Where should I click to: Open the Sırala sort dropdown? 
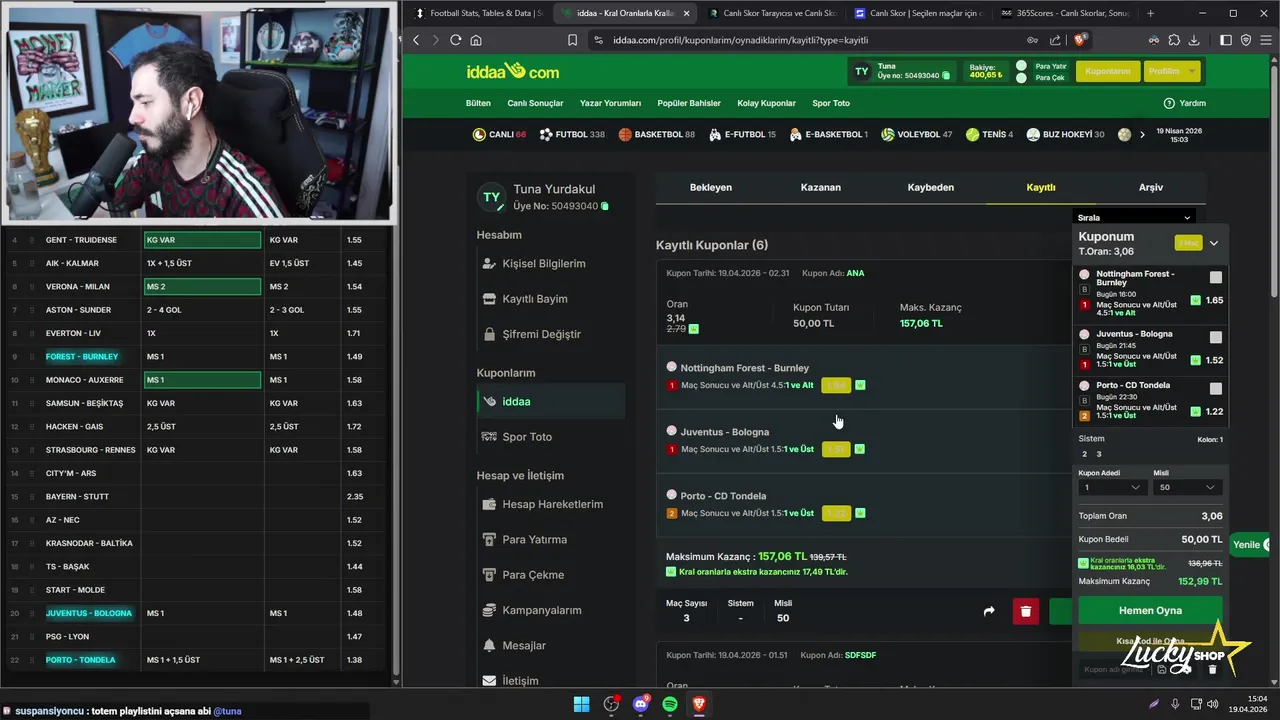point(1134,217)
